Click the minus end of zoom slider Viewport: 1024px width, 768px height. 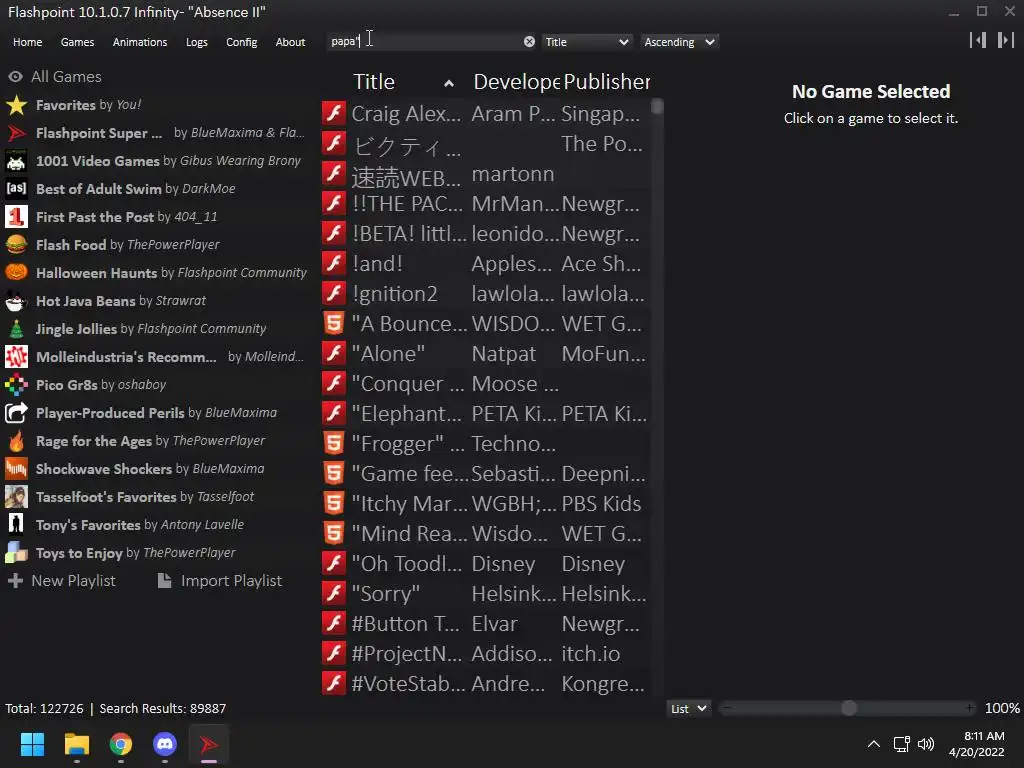click(728, 709)
